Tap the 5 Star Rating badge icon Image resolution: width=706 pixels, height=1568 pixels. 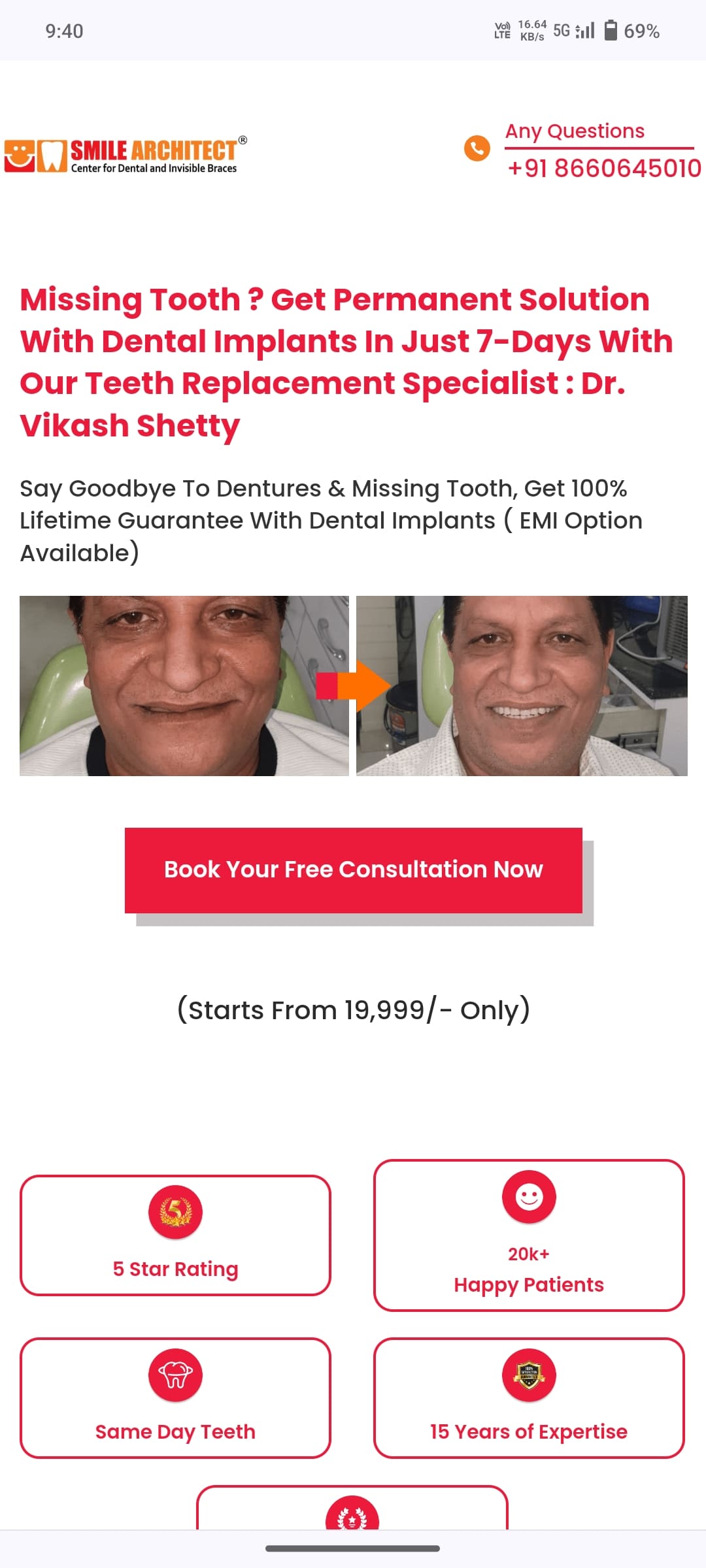175,1213
